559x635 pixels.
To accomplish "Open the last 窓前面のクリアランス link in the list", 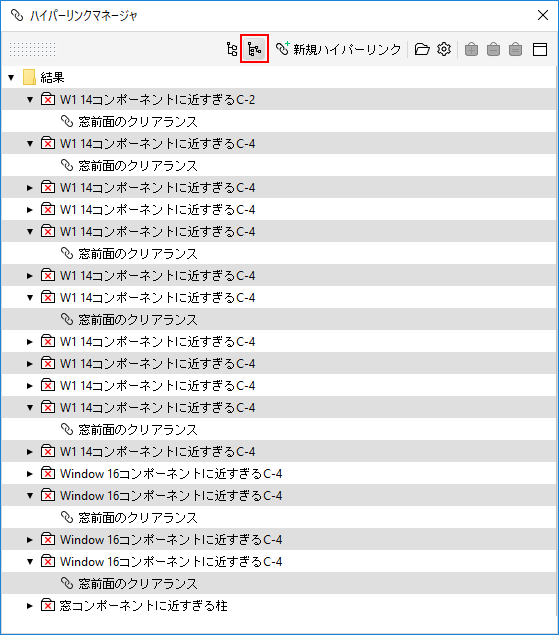I will (138, 584).
